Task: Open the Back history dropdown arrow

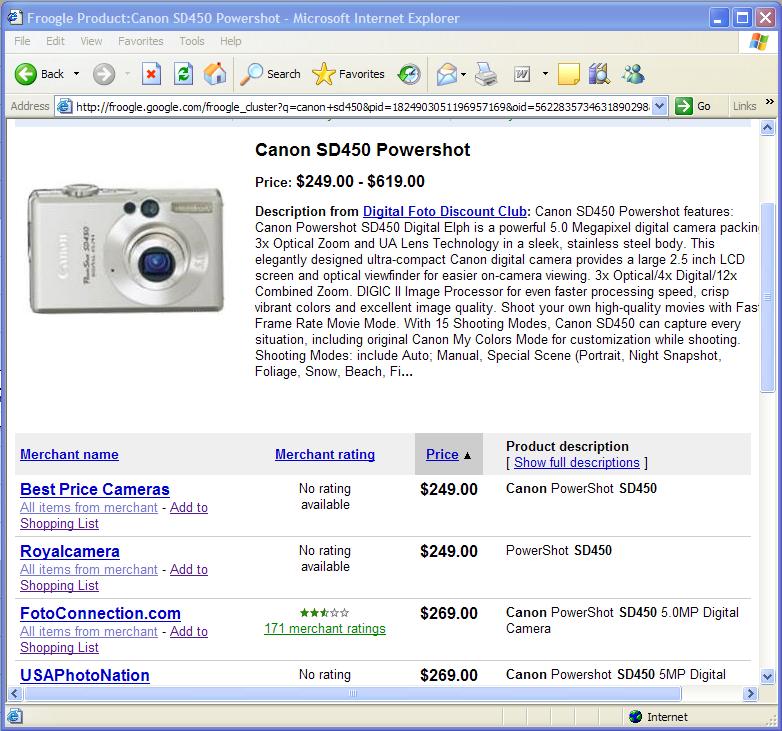Action: [76, 74]
